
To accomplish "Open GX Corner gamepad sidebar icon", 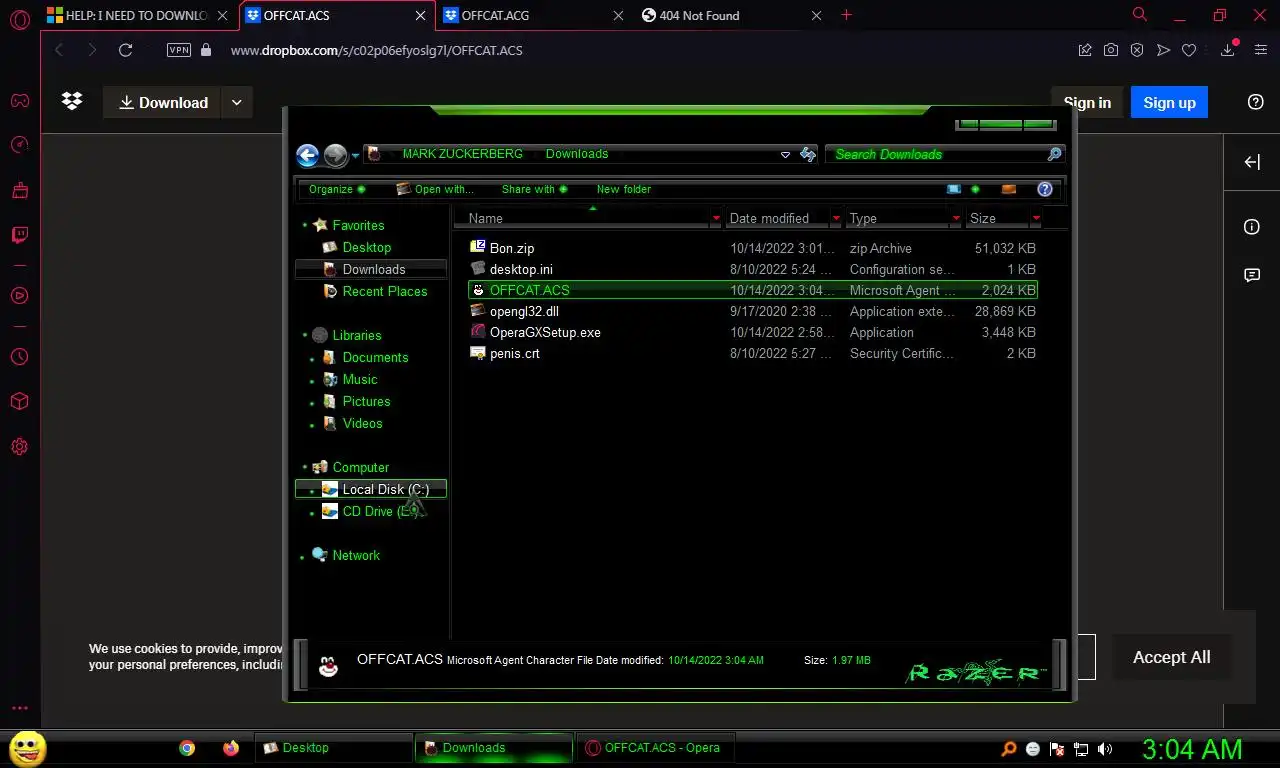I will click(19, 101).
